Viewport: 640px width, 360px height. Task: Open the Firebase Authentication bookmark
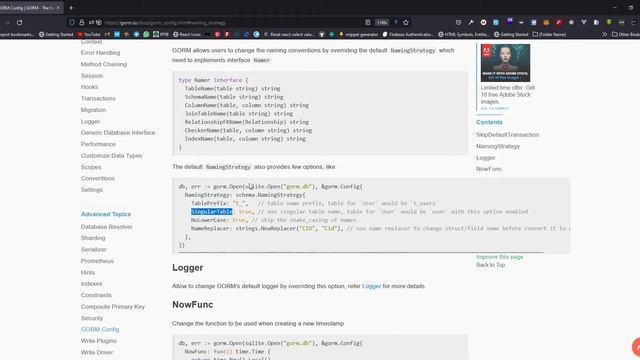[x=408, y=34]
